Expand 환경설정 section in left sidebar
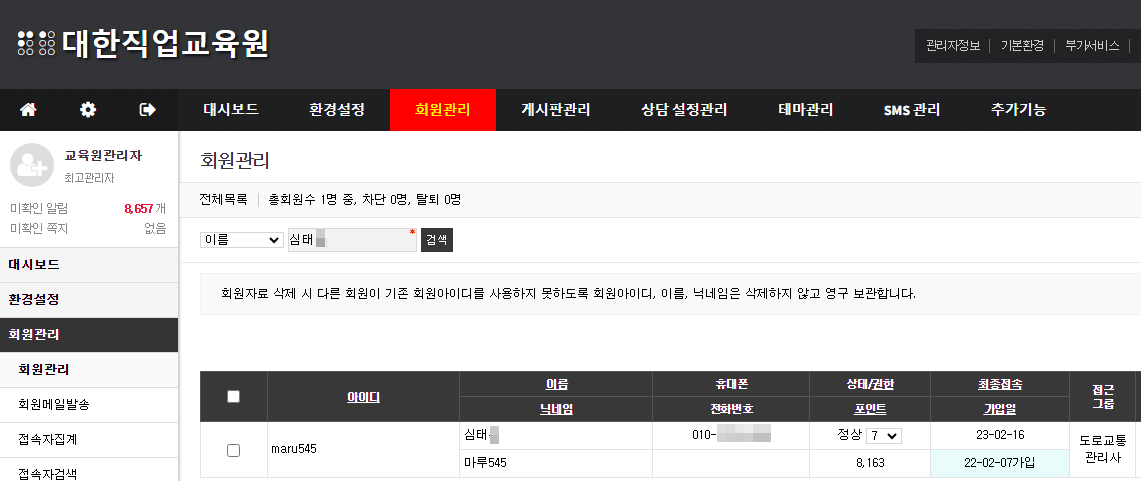The height and width of the screenshot is (481, 1141). [34, 299]
